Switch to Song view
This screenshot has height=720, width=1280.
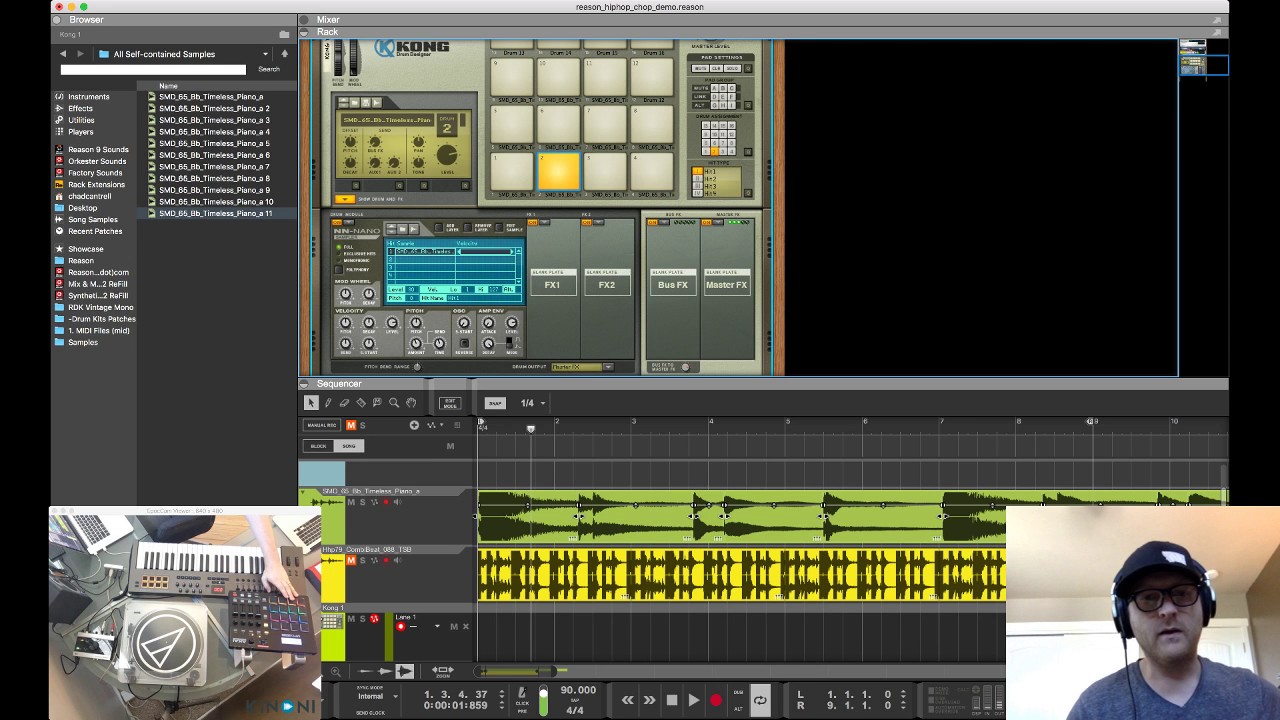click(348, 446)
